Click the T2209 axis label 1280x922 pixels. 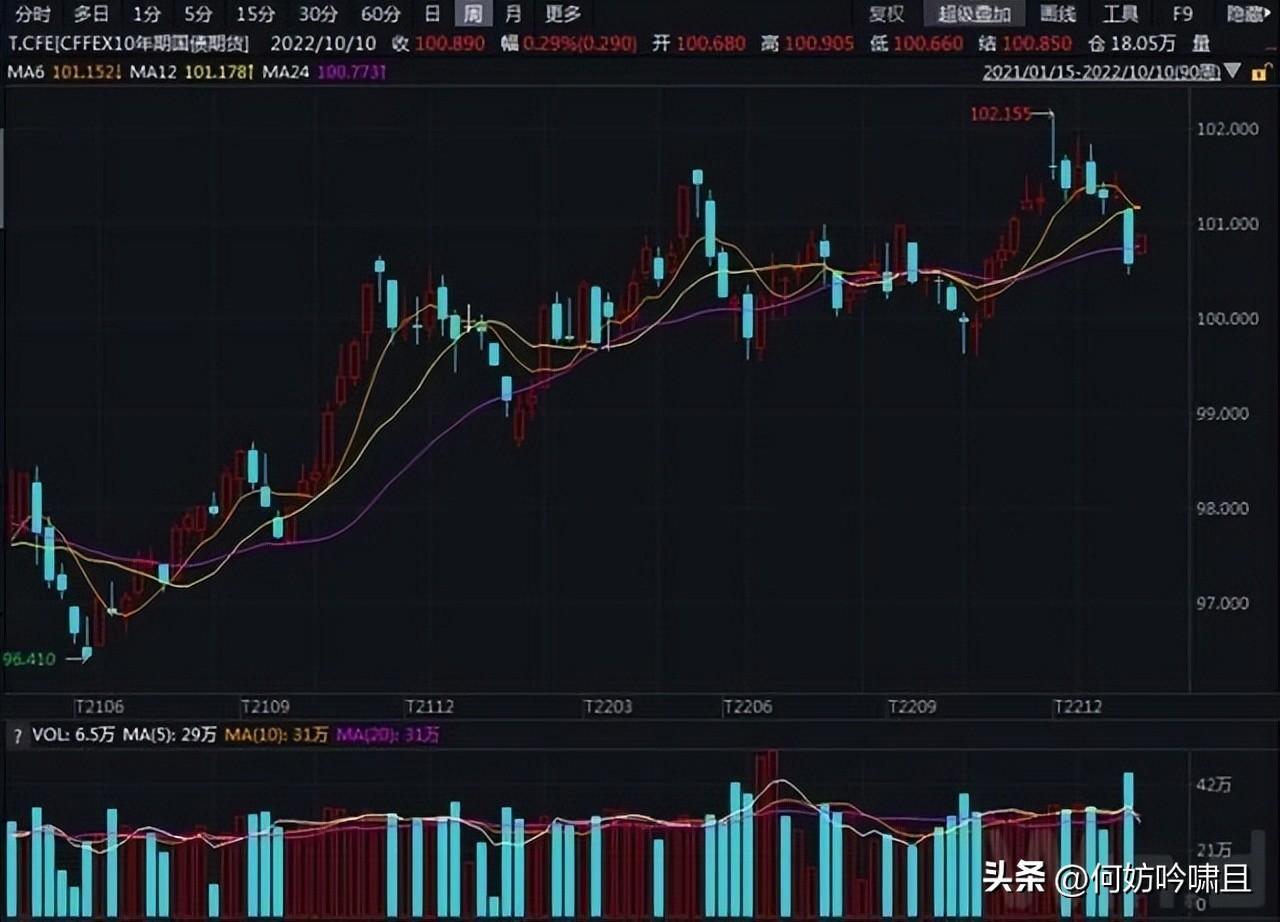[x=912, y=706]
